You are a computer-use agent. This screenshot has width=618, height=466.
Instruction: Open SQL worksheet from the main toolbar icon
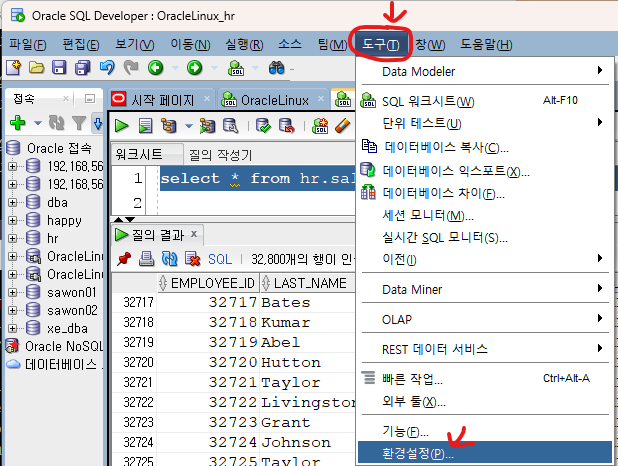[x=236, y=68]
